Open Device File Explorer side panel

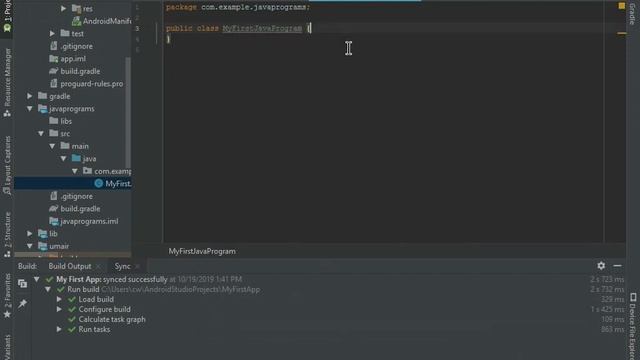633,326
